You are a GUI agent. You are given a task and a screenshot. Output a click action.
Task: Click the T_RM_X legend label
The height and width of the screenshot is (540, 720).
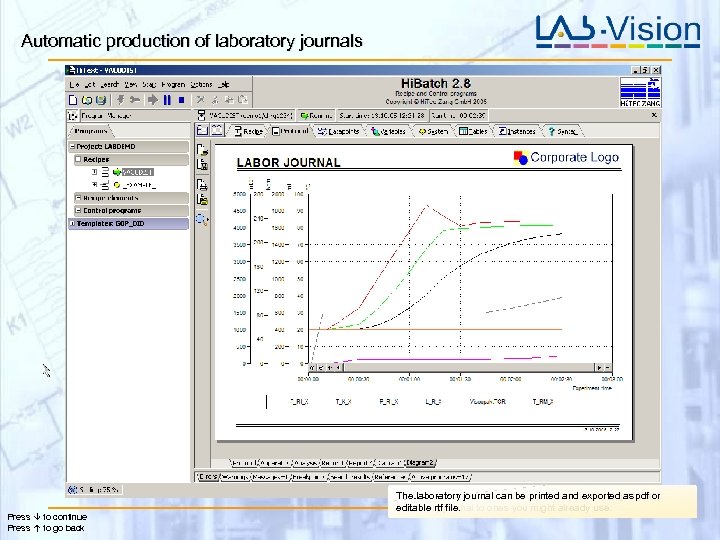543,402
